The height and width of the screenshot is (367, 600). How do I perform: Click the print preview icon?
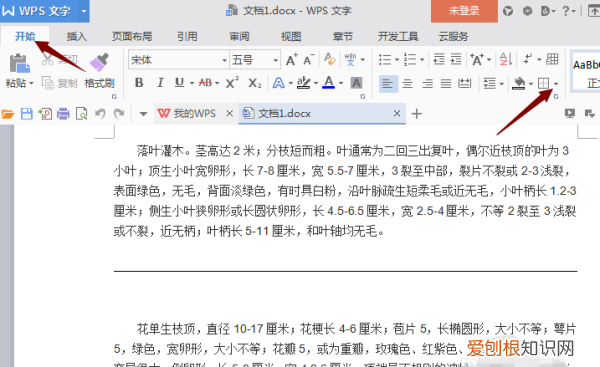pyautogui.click(x=82, y=114)
